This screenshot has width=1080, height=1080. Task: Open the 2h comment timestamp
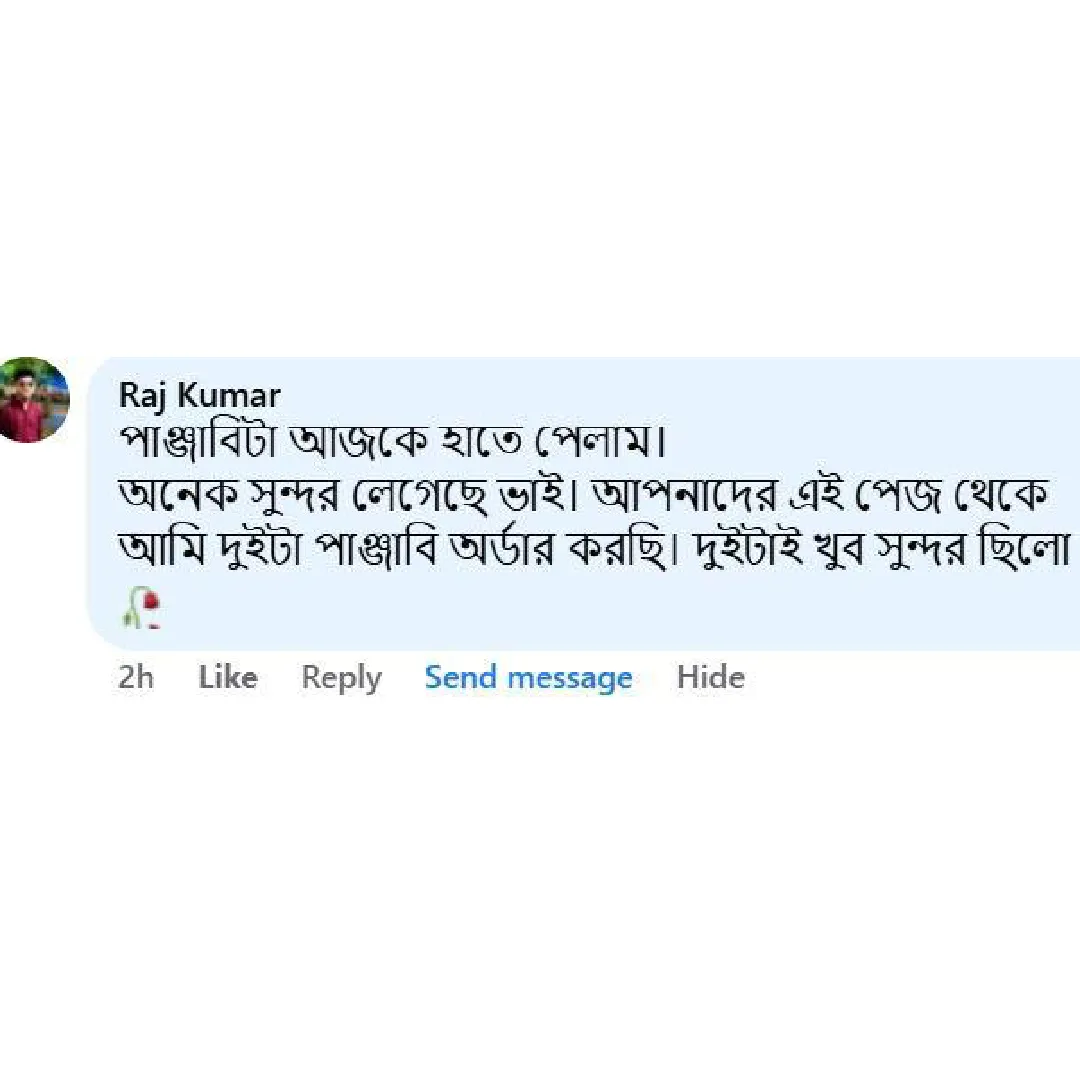(x=136, y=678)
